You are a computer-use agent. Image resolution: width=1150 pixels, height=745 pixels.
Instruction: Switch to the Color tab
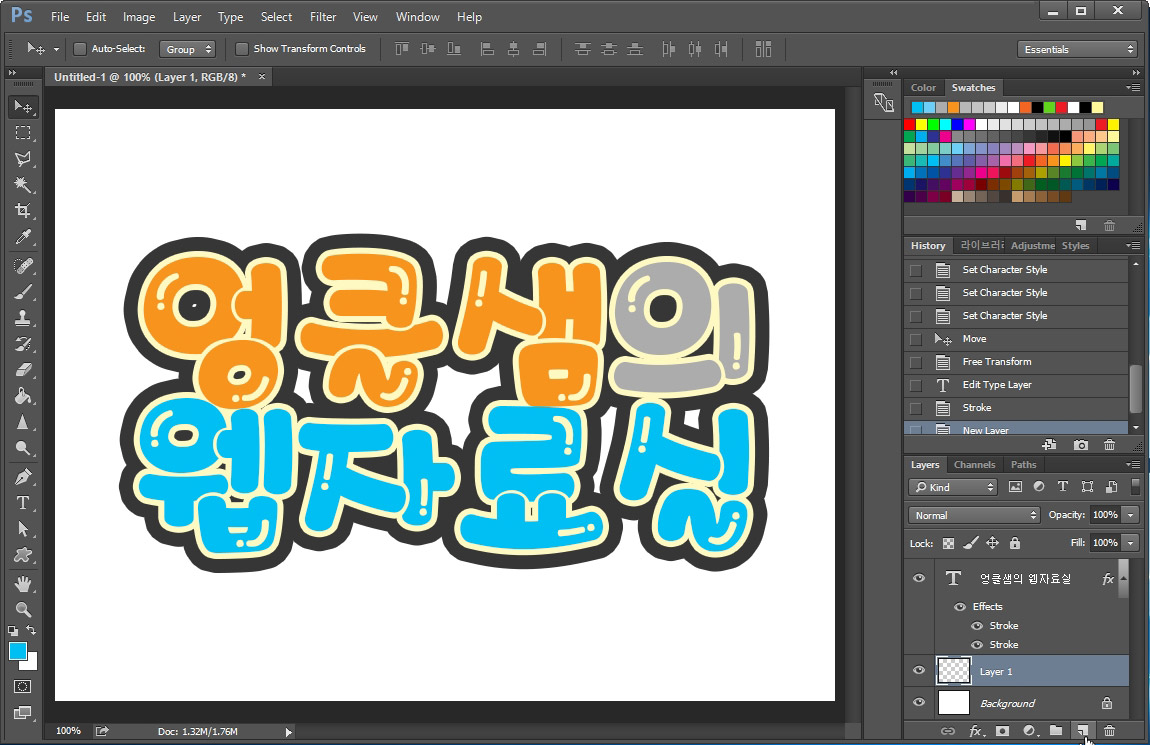[923, 87]
